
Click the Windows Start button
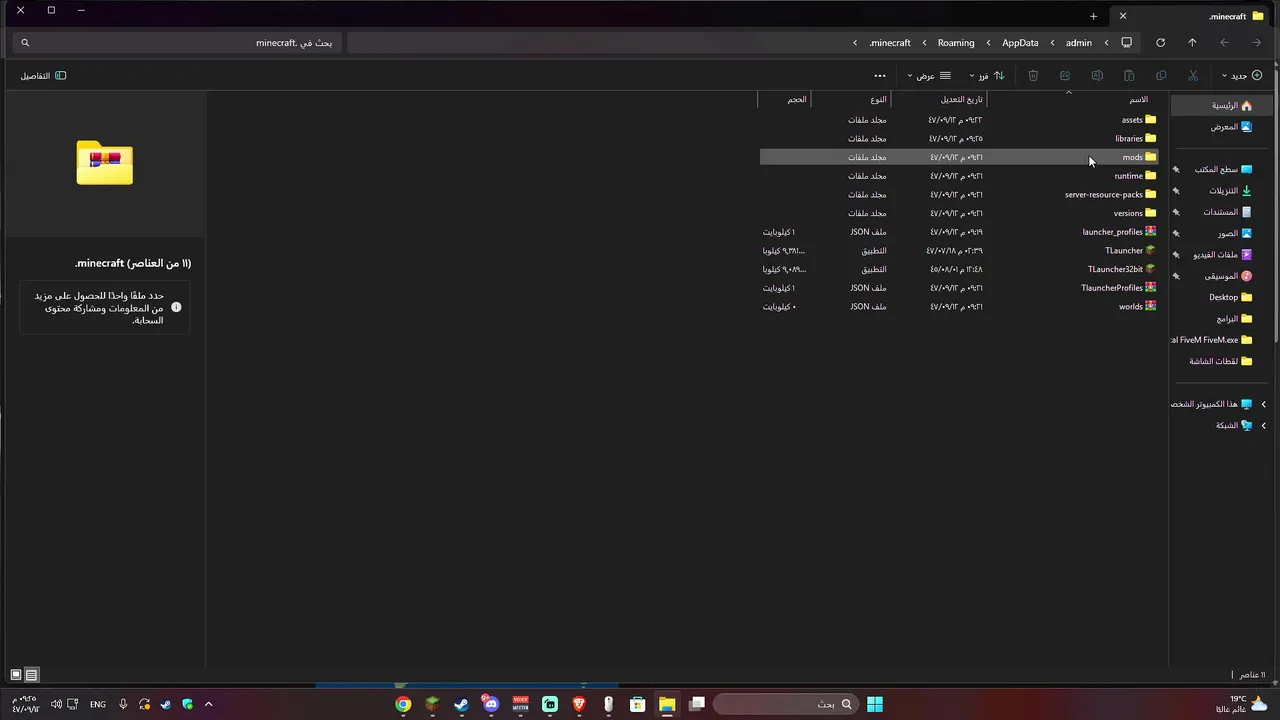(x=875, y=704)
